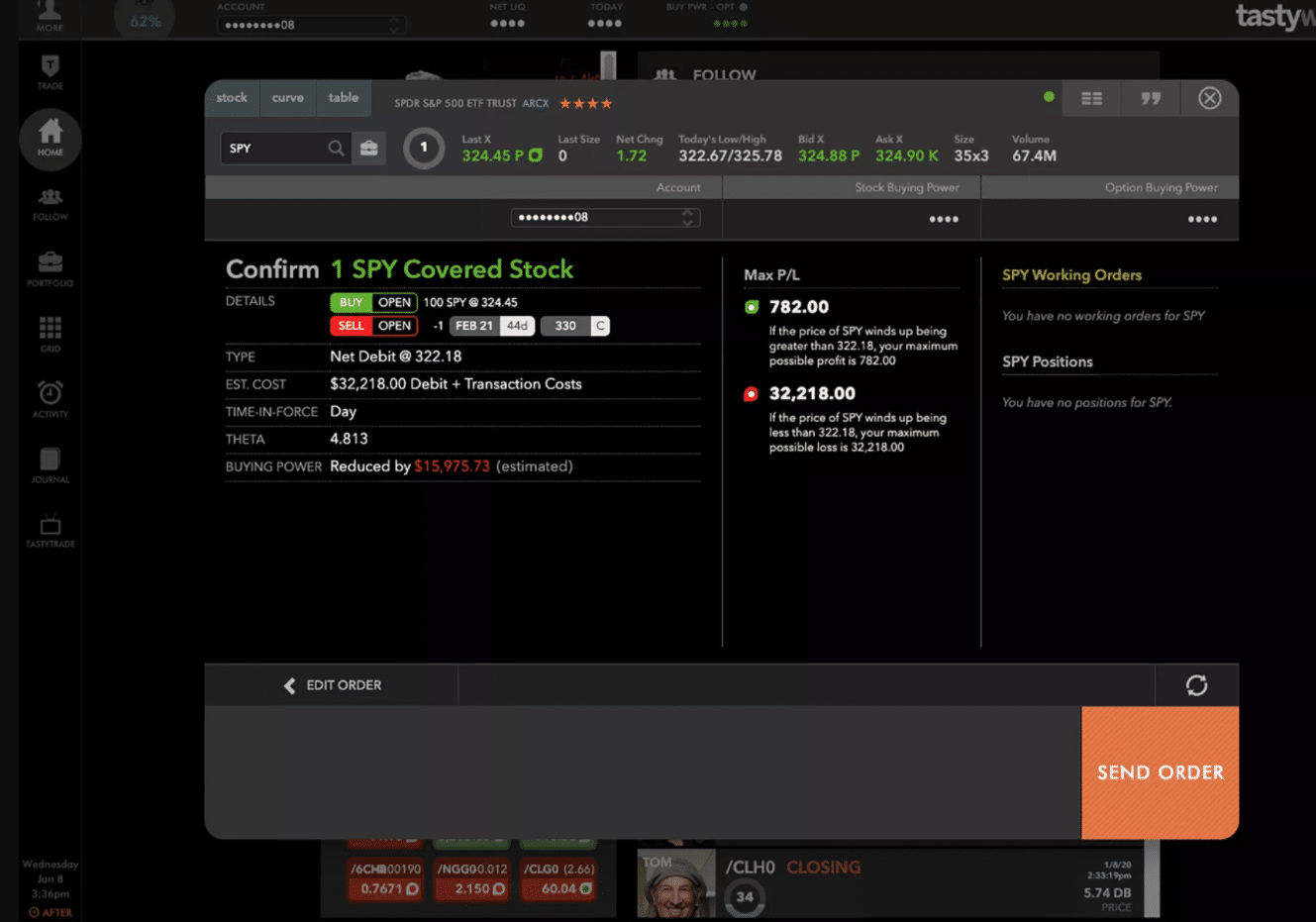Click the Size value 35x3
The height and width of the screenshot is (922, 1316).
(971, 155)
